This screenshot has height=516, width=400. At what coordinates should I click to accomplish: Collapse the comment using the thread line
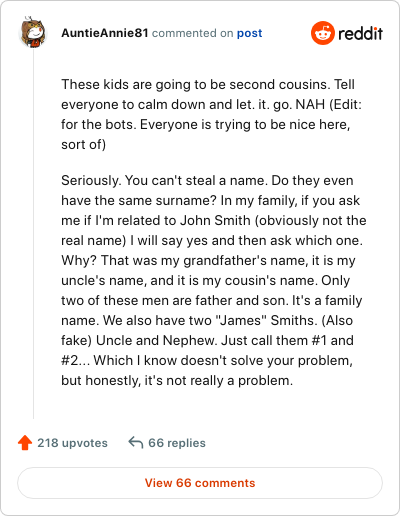(33, 233)
